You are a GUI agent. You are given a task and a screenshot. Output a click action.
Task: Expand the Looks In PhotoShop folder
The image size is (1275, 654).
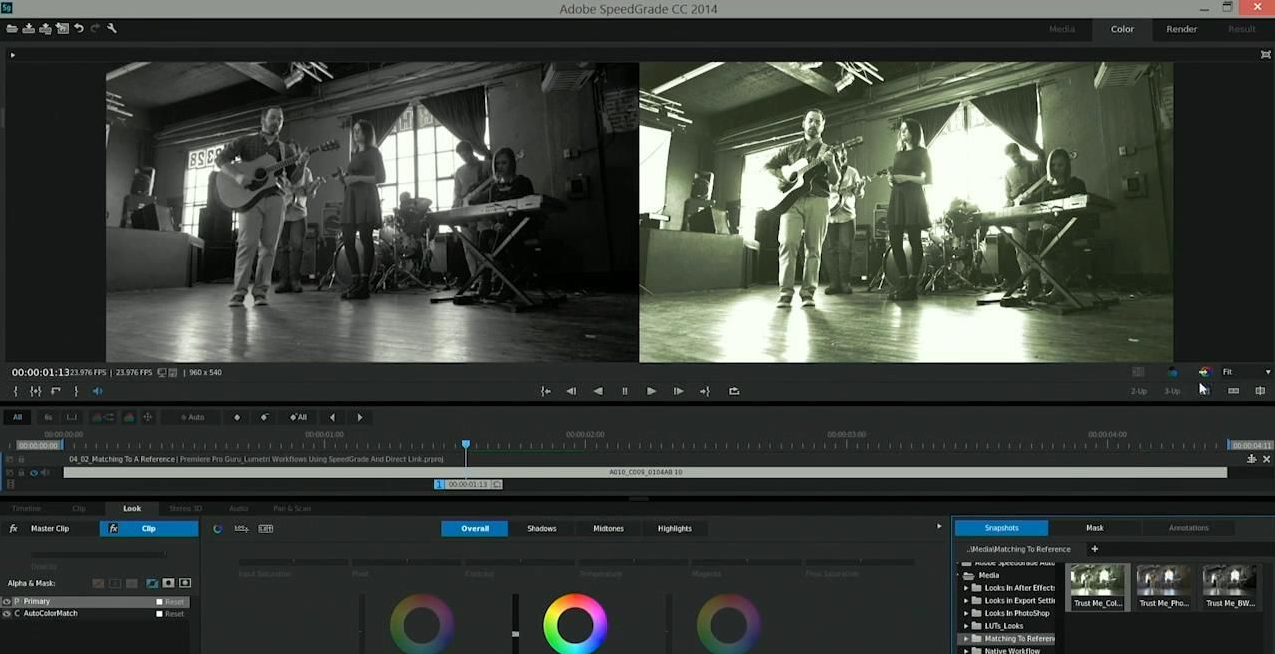click(966, 613)
